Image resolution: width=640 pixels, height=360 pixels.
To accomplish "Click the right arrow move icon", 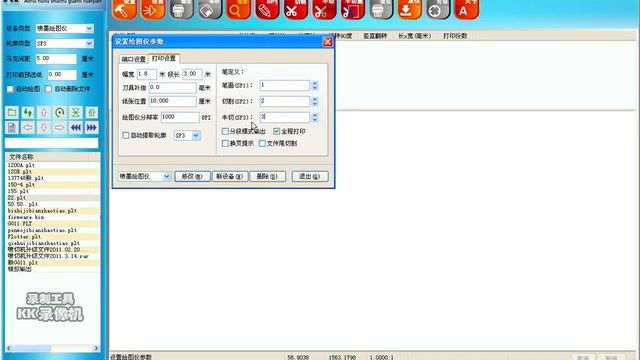I will pos(60,128).
